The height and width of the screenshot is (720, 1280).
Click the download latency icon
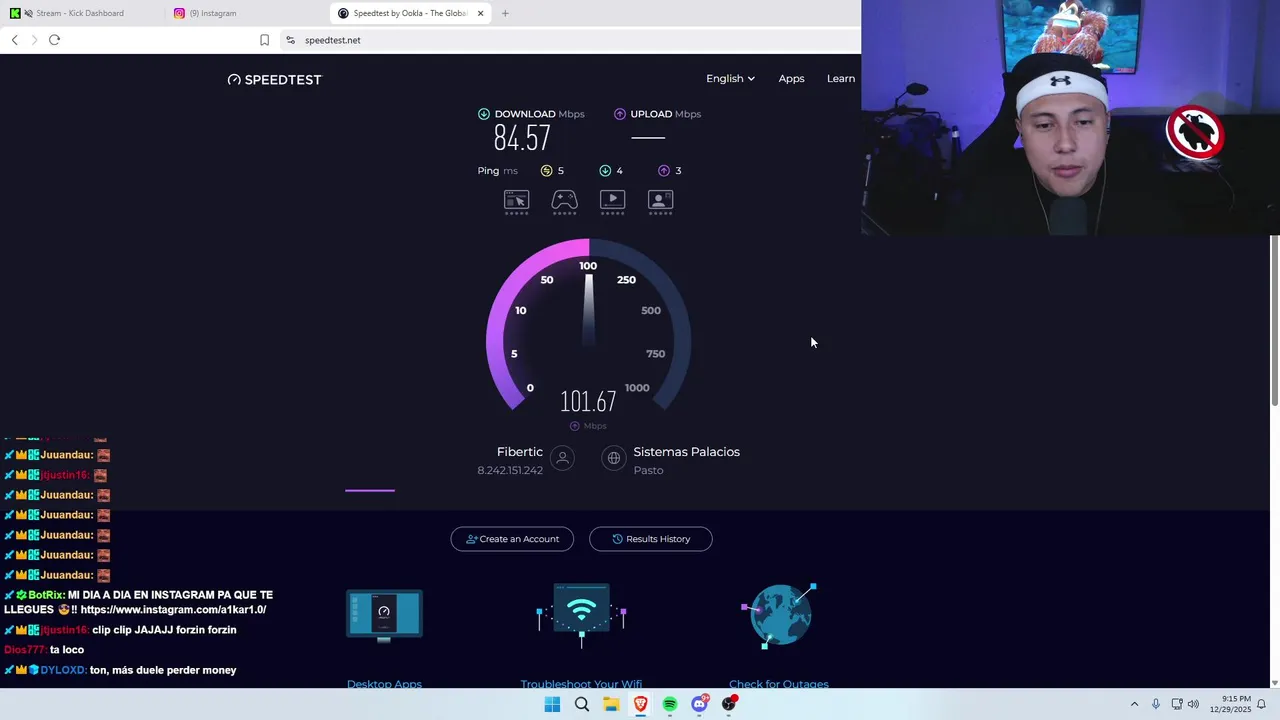(605, 171)
